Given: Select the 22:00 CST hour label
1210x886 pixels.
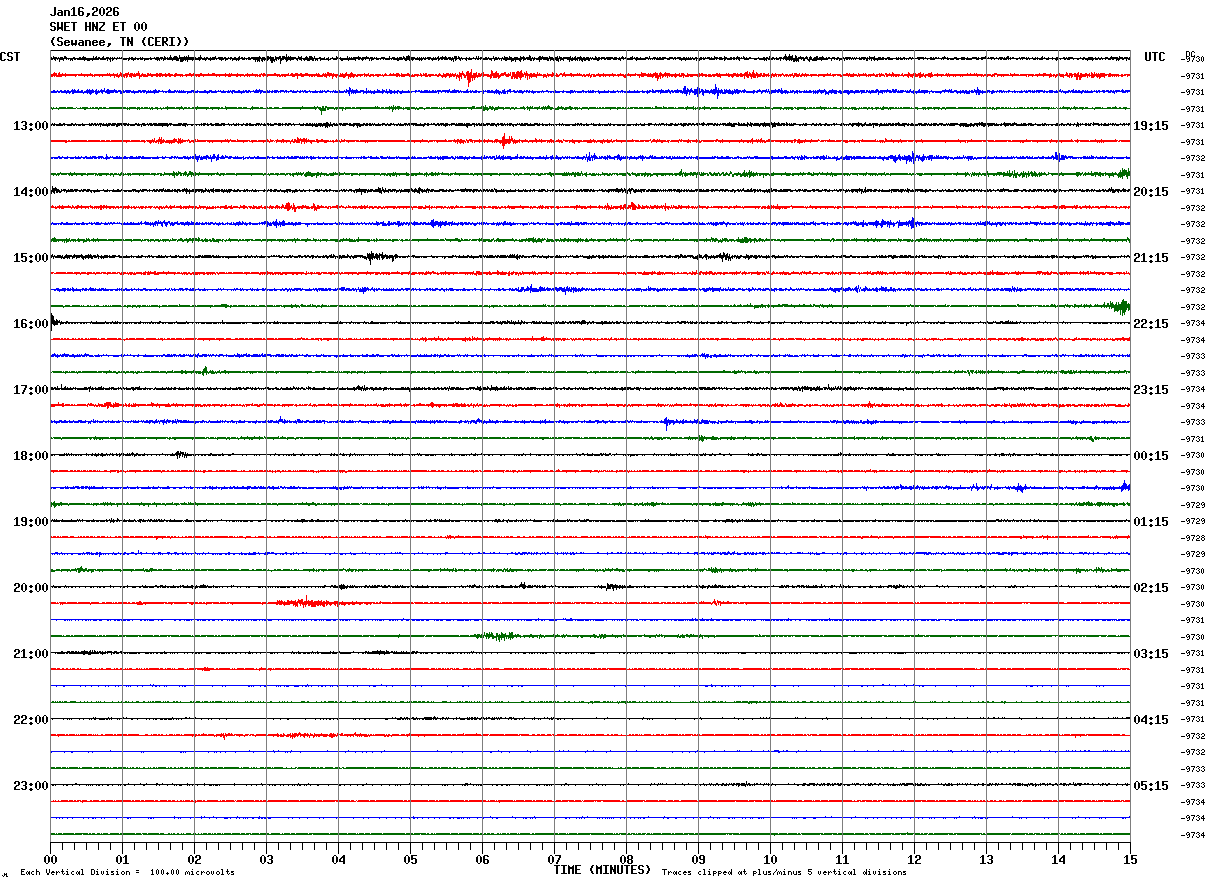Looking at the screenshot, I should click(31, 720).
